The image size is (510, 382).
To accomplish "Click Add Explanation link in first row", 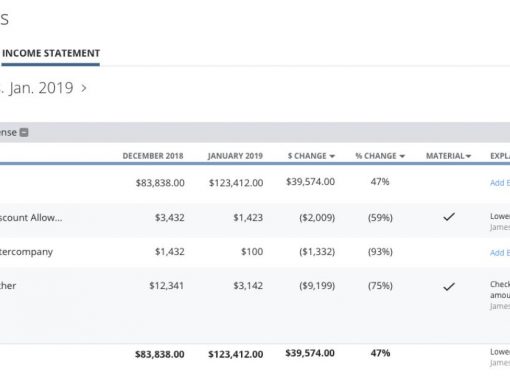I will (x=500, y=183).
